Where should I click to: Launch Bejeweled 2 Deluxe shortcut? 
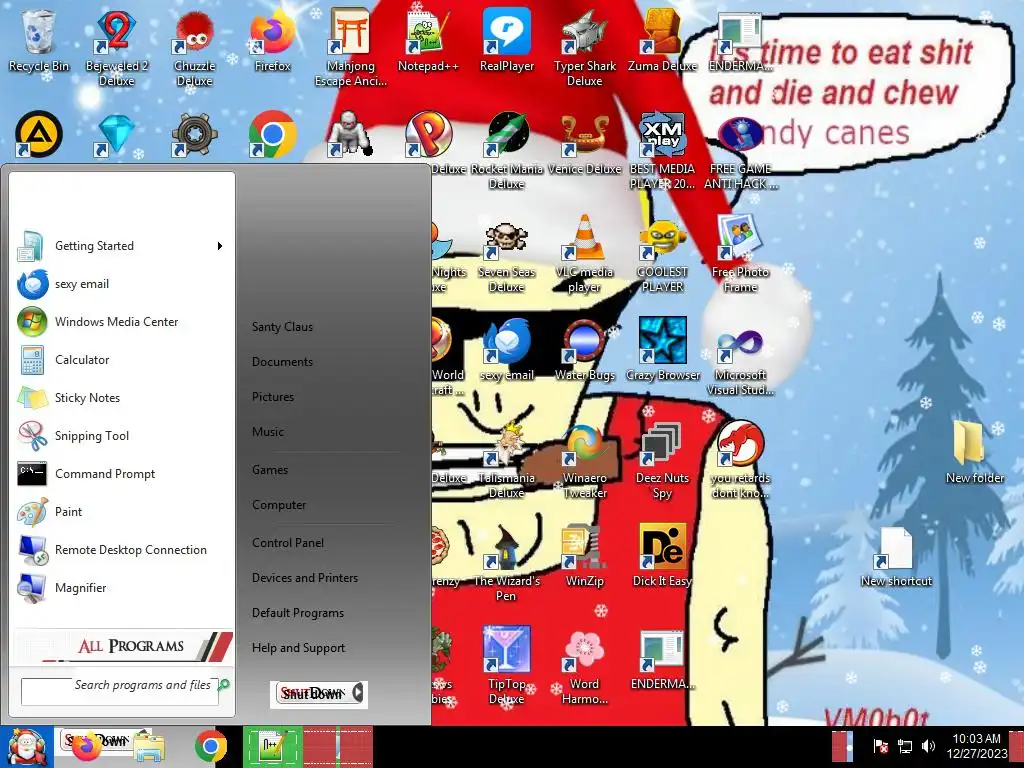point(116,47)
